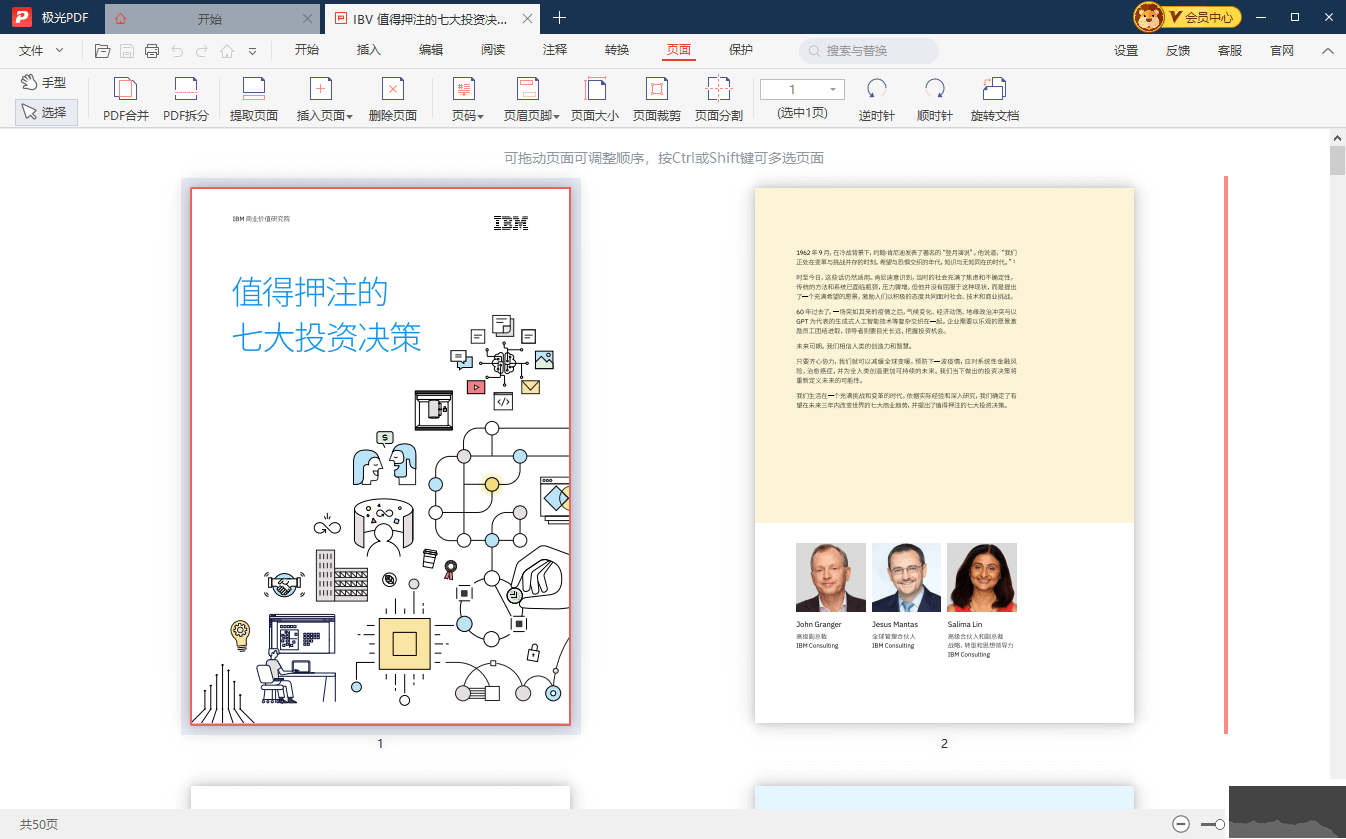Viewport: 1346px width, 839px height.
Task: Click the PDF合并 merge tool
Action: [x=126, y=100]
